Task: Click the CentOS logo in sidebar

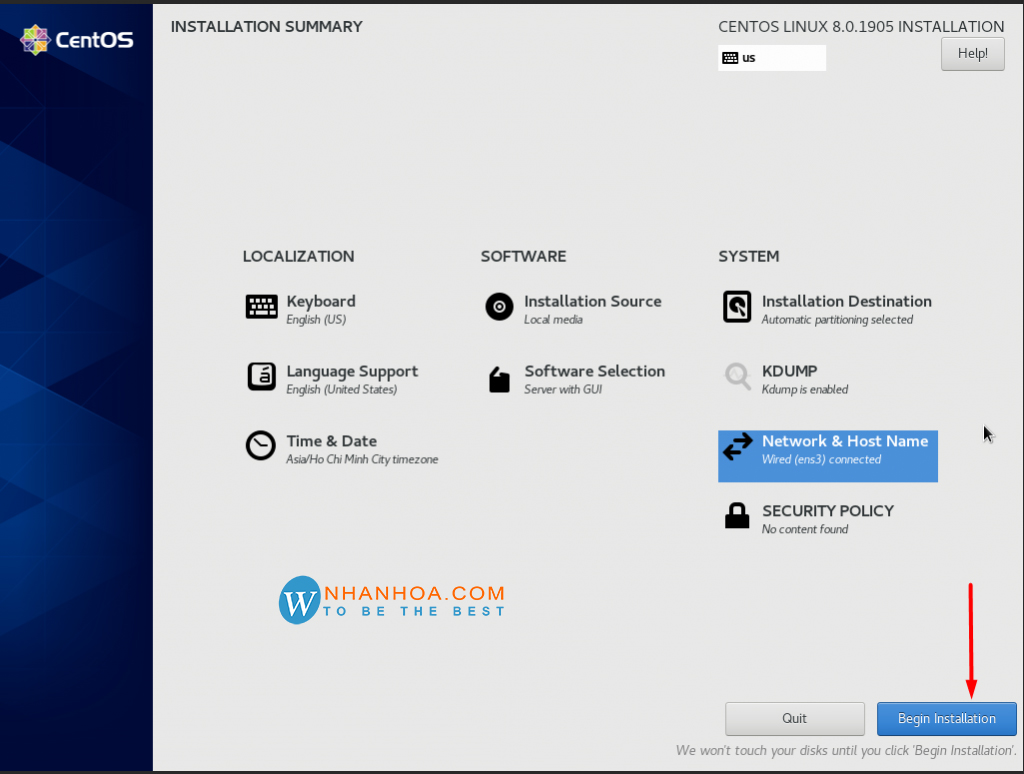Action: point(77,40)
